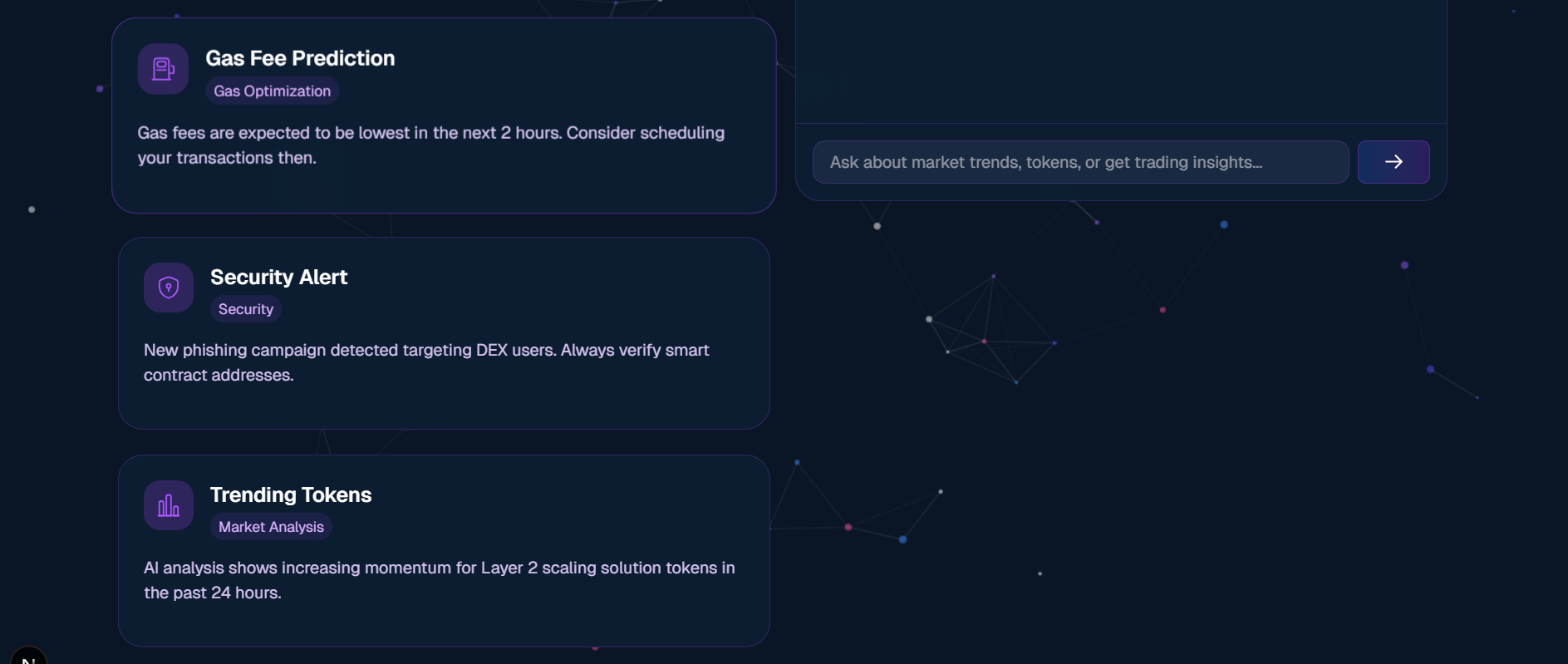The height and width of the screenshot is (664, 1568).
Task: Click blank space under the Layer 2 analysis text
Action: [x=444, y=624]
